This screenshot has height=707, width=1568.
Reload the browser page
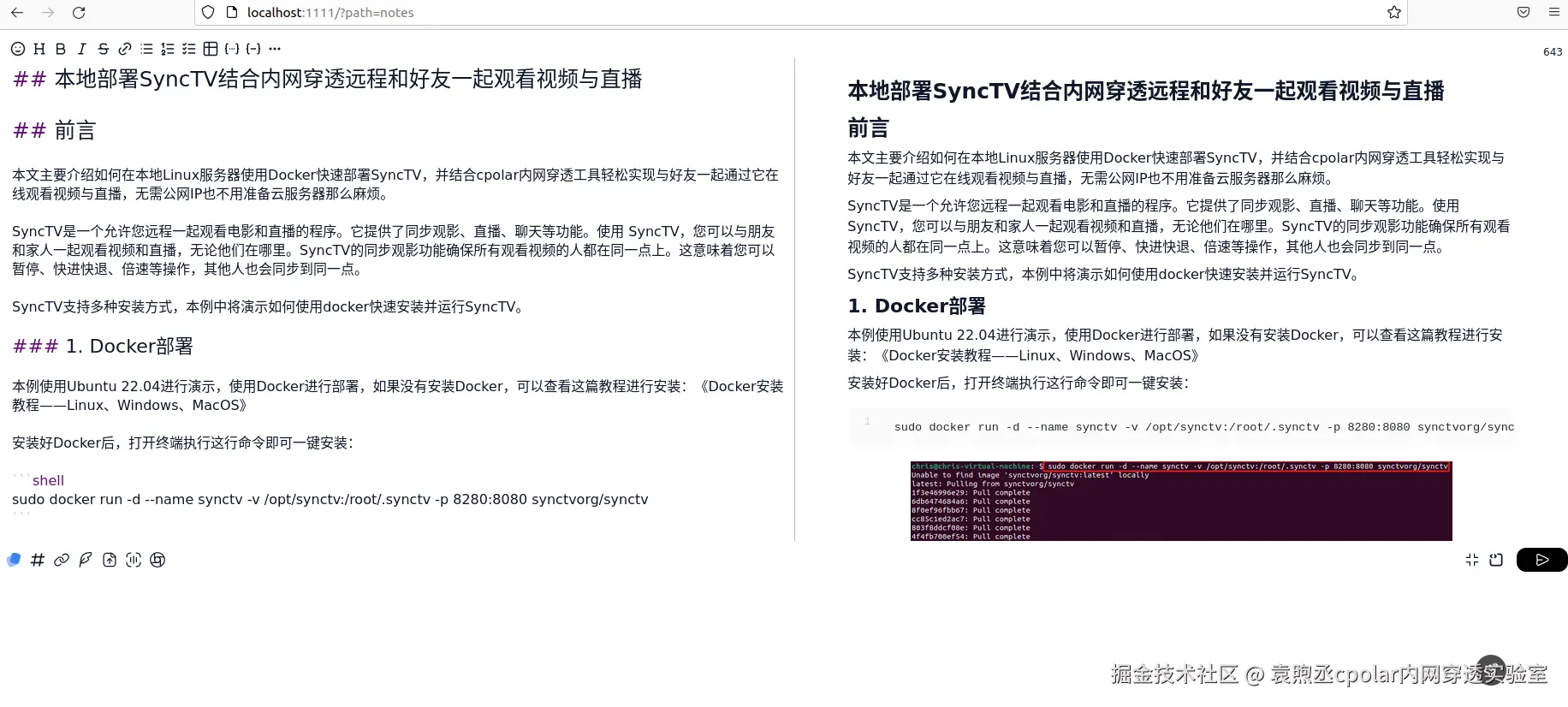(79, 13)
